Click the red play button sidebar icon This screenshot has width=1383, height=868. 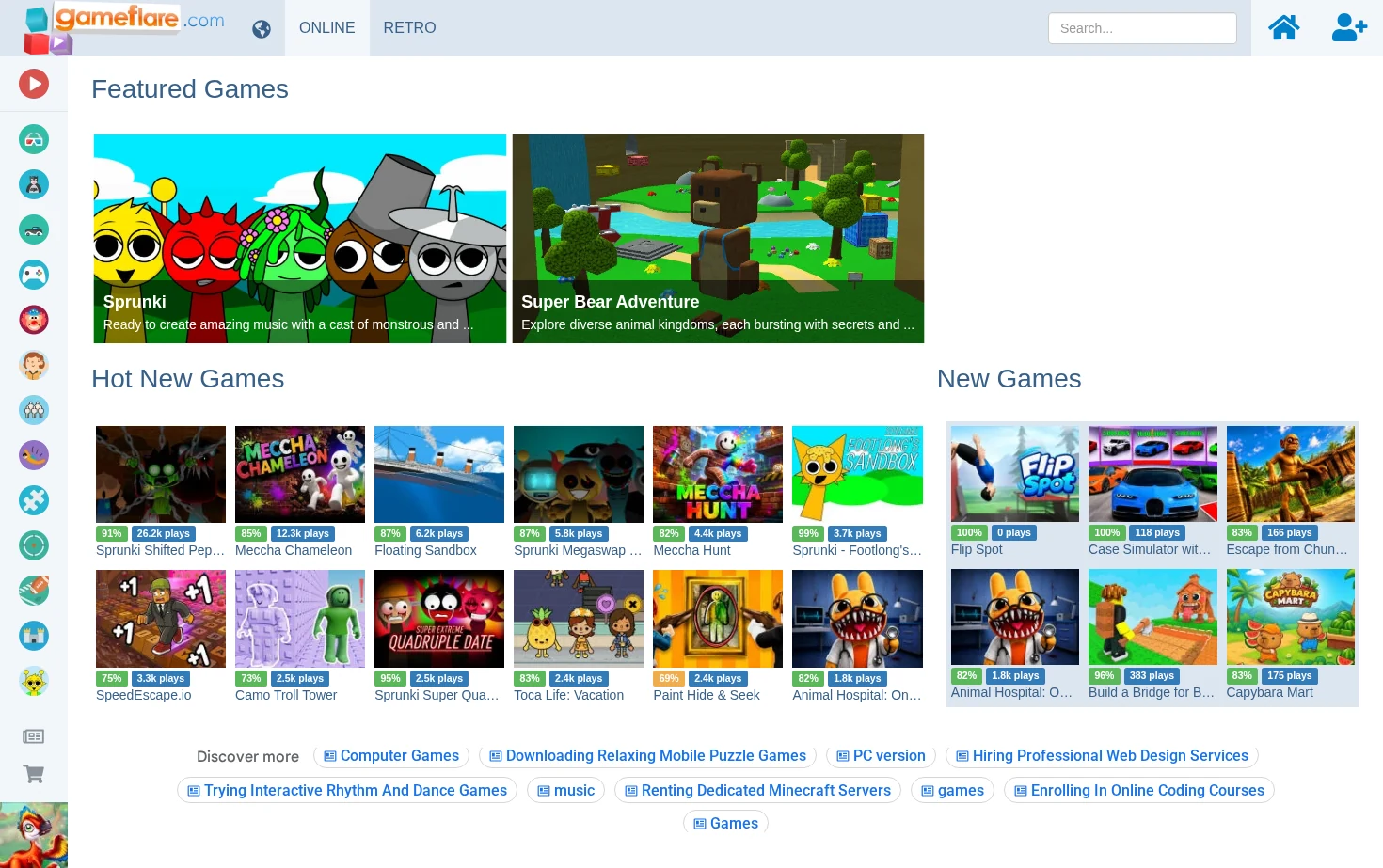[x=34, y=84]
